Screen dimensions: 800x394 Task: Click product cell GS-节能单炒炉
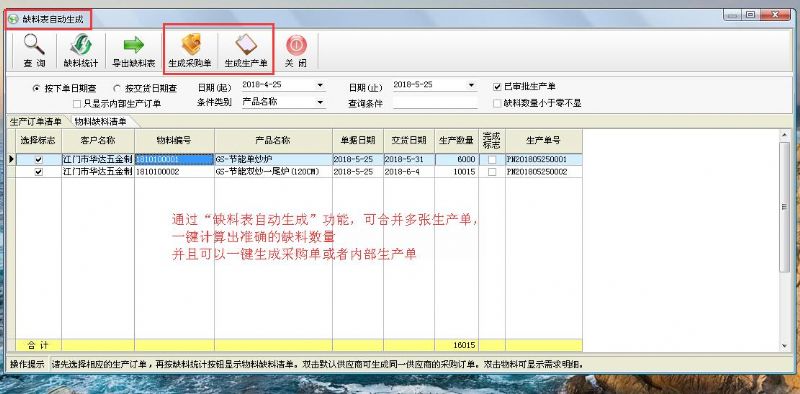[x=273, y=160]
